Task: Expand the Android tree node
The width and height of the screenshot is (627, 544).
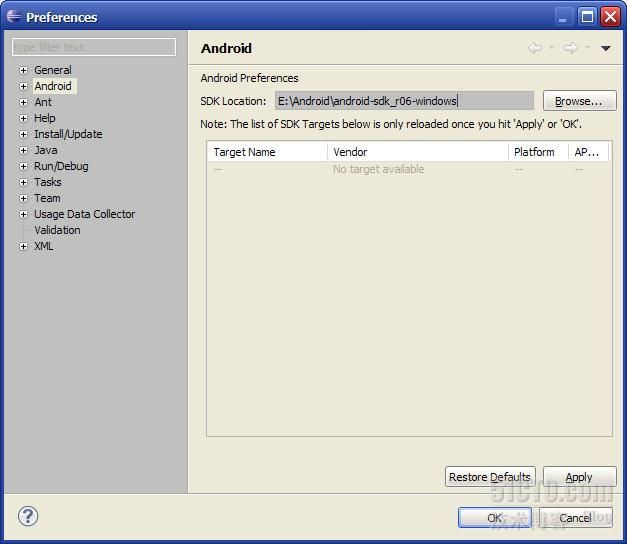Action: pos(24,86)
